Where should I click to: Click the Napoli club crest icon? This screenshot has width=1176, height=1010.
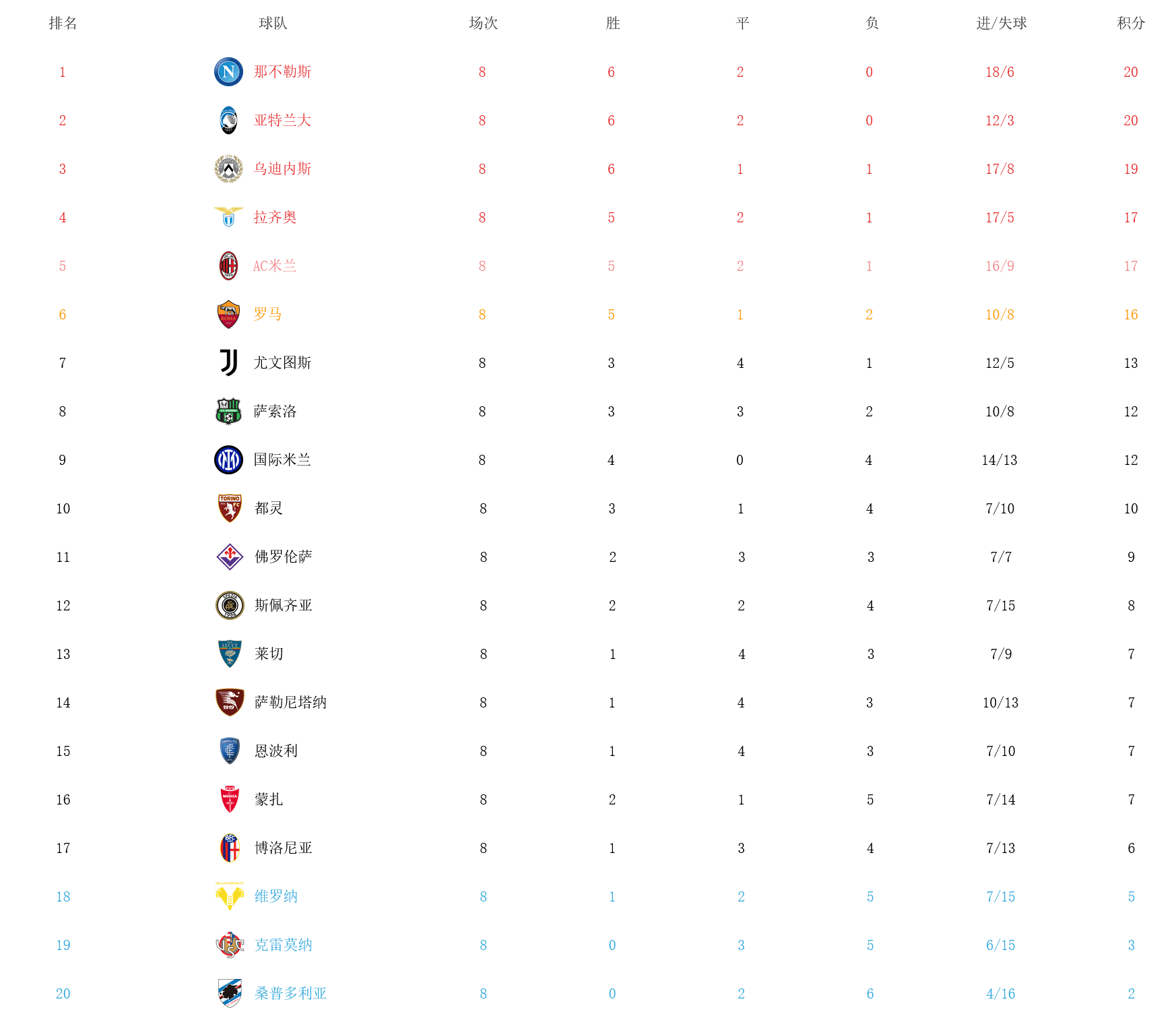coord(228,71)
